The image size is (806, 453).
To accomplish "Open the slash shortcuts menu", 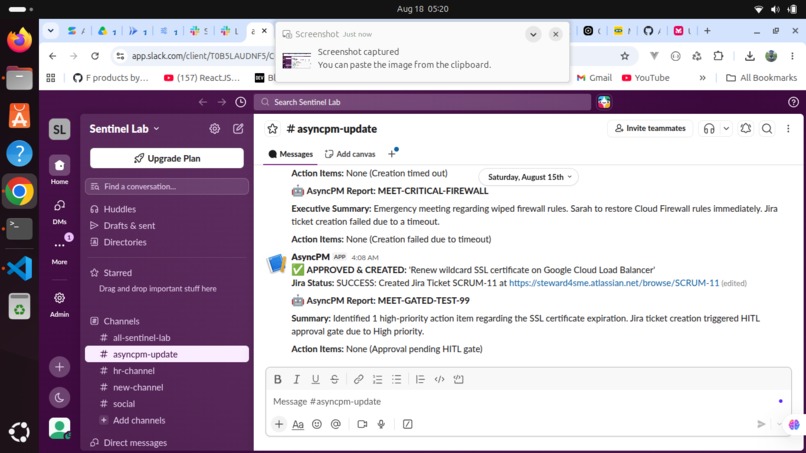I will [407, 424].
